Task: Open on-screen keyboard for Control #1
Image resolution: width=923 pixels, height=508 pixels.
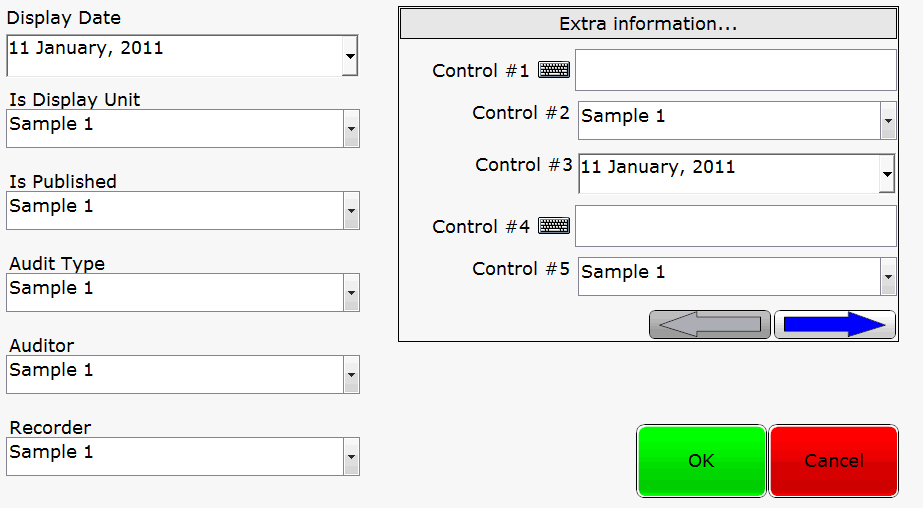Action: [x=554, y=70]
